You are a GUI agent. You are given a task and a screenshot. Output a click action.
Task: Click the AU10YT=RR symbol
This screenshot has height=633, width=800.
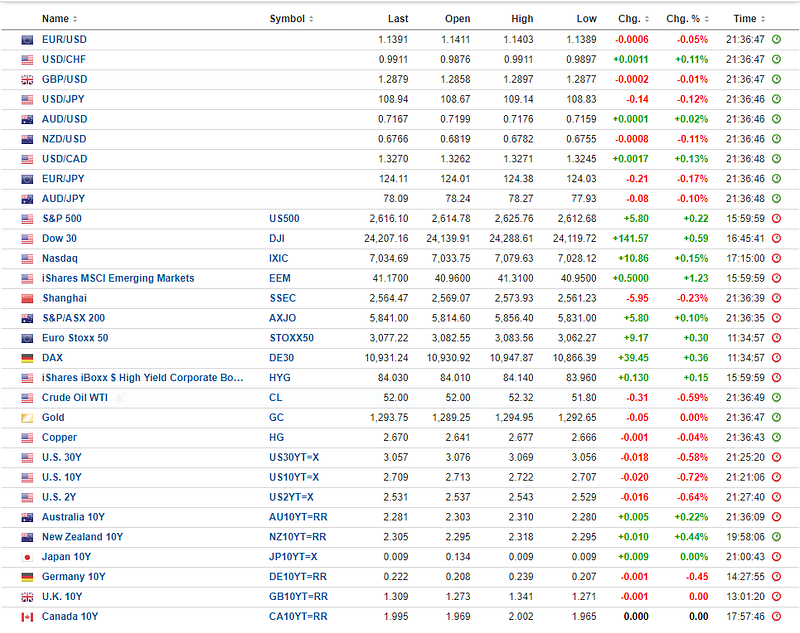tap(298, 517)
